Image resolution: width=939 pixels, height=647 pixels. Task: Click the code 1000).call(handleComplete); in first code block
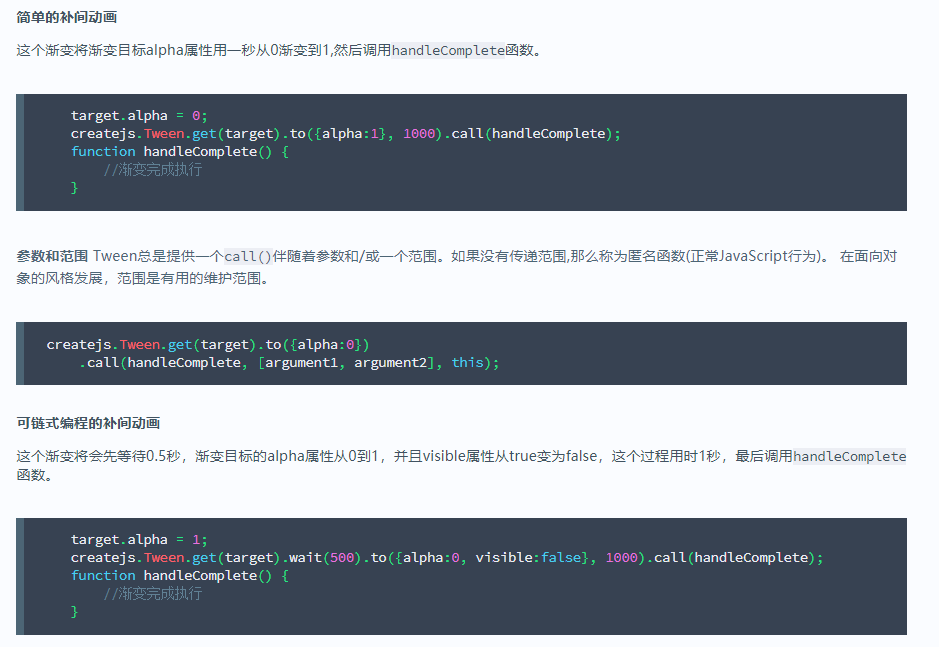pyautogui.click(x=512, y=134)
